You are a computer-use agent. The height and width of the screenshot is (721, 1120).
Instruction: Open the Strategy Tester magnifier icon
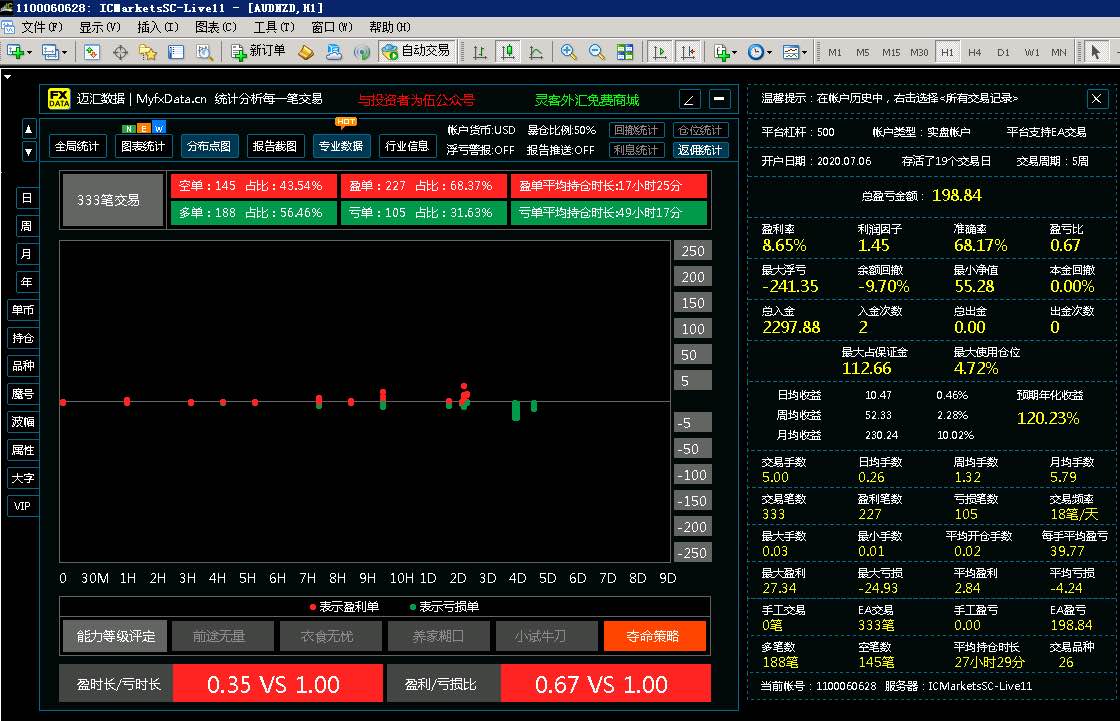tap(204, 52)
